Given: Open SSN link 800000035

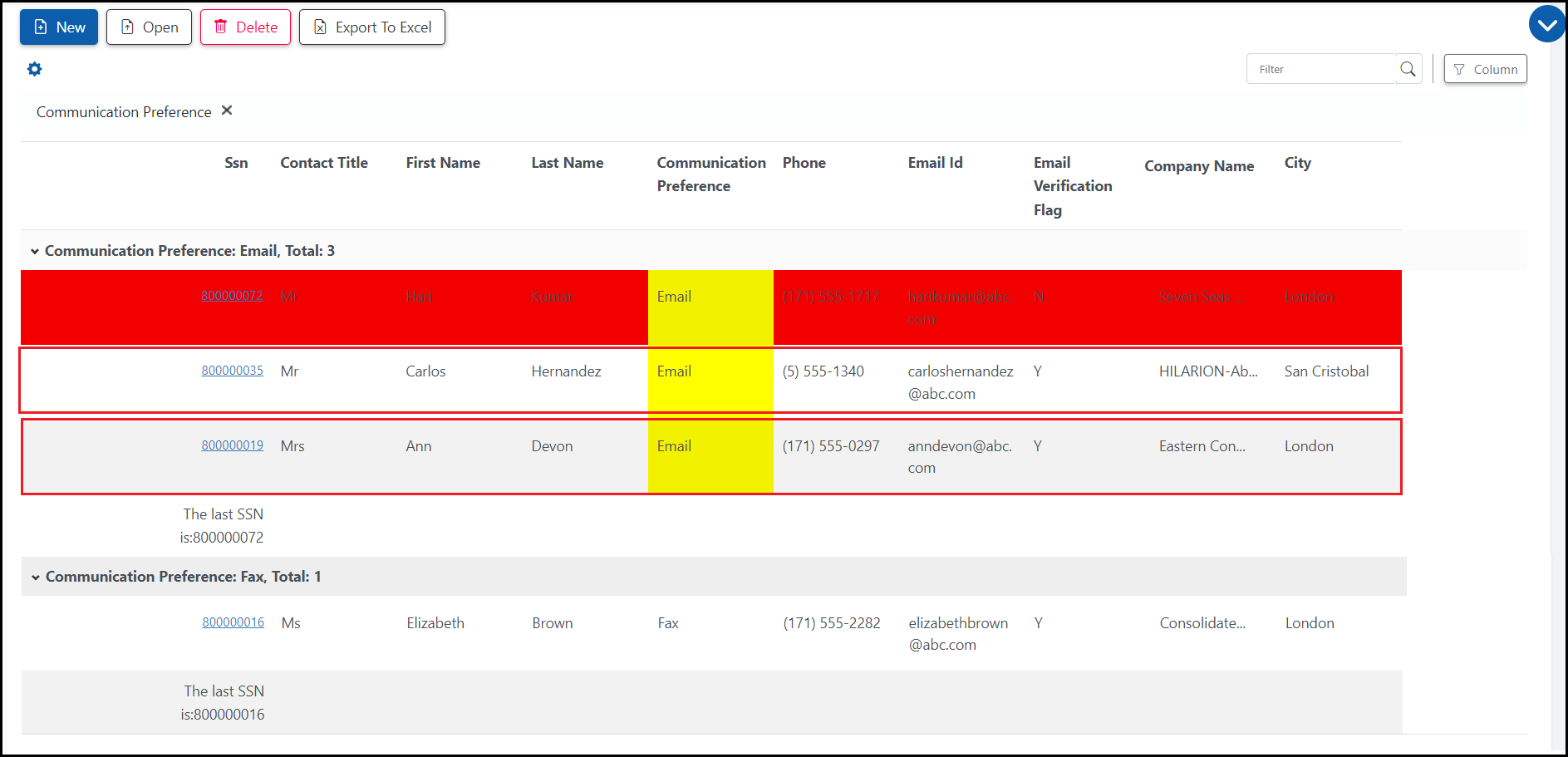Looking at the screenshot, I should tap(232, 371).
